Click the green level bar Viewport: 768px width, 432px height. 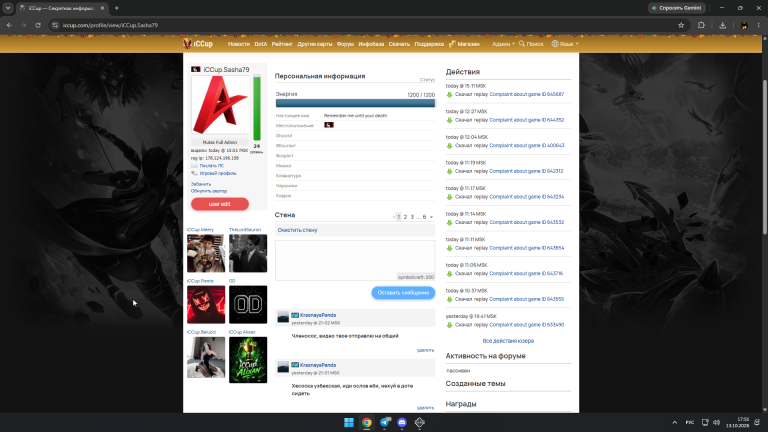click(x=257, y=108)
